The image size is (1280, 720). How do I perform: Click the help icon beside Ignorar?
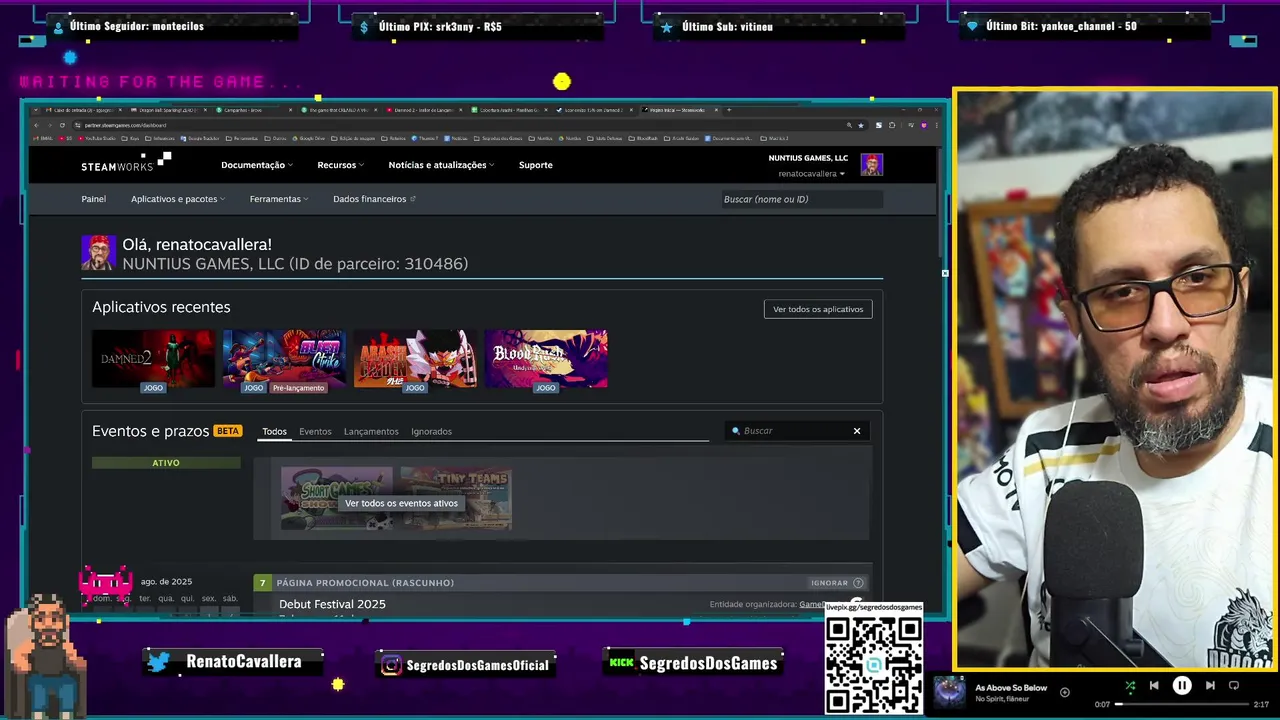coord(858,583)
